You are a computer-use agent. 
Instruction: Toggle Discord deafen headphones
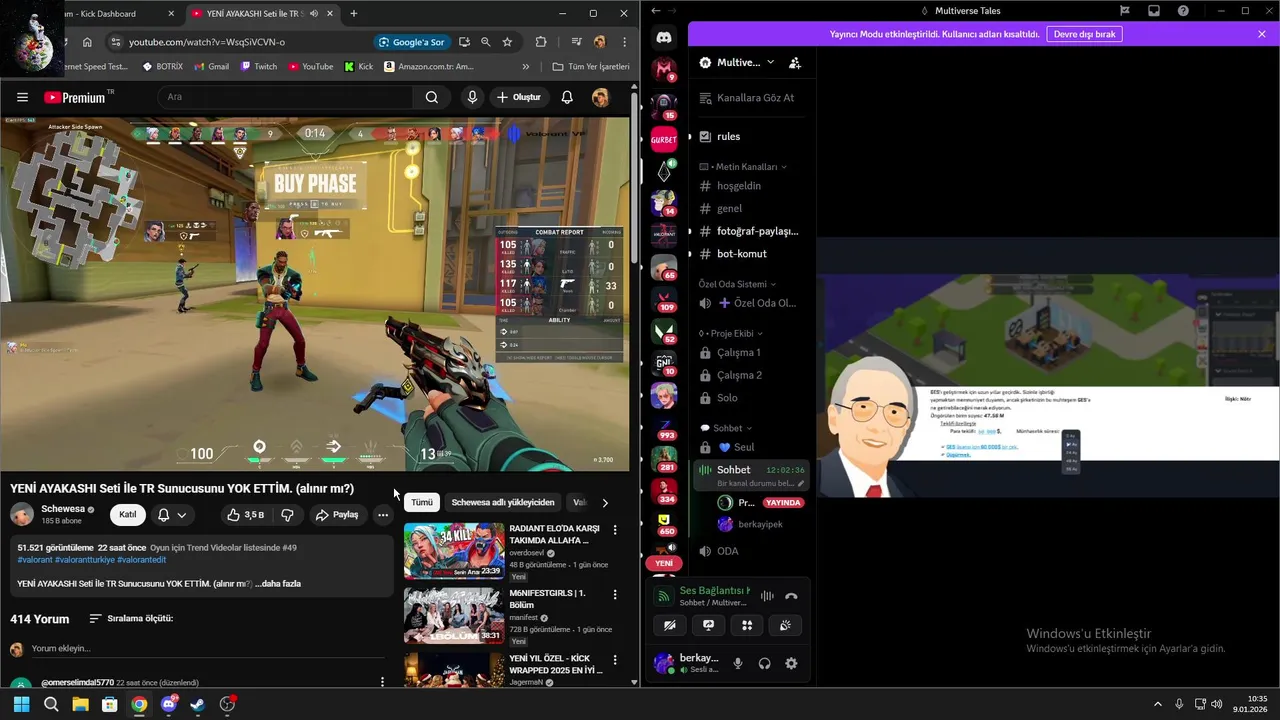point(764,663)
